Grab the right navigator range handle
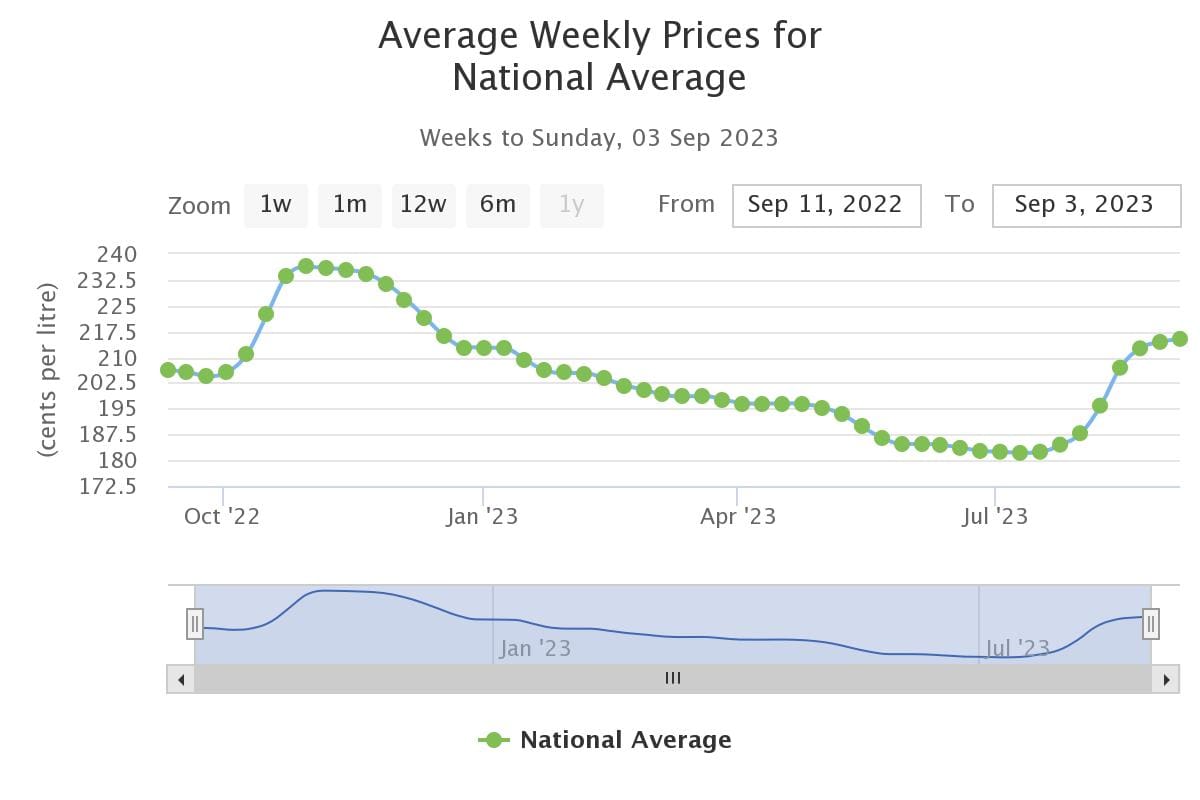 pyautogui.click(x=1151, y=624)
